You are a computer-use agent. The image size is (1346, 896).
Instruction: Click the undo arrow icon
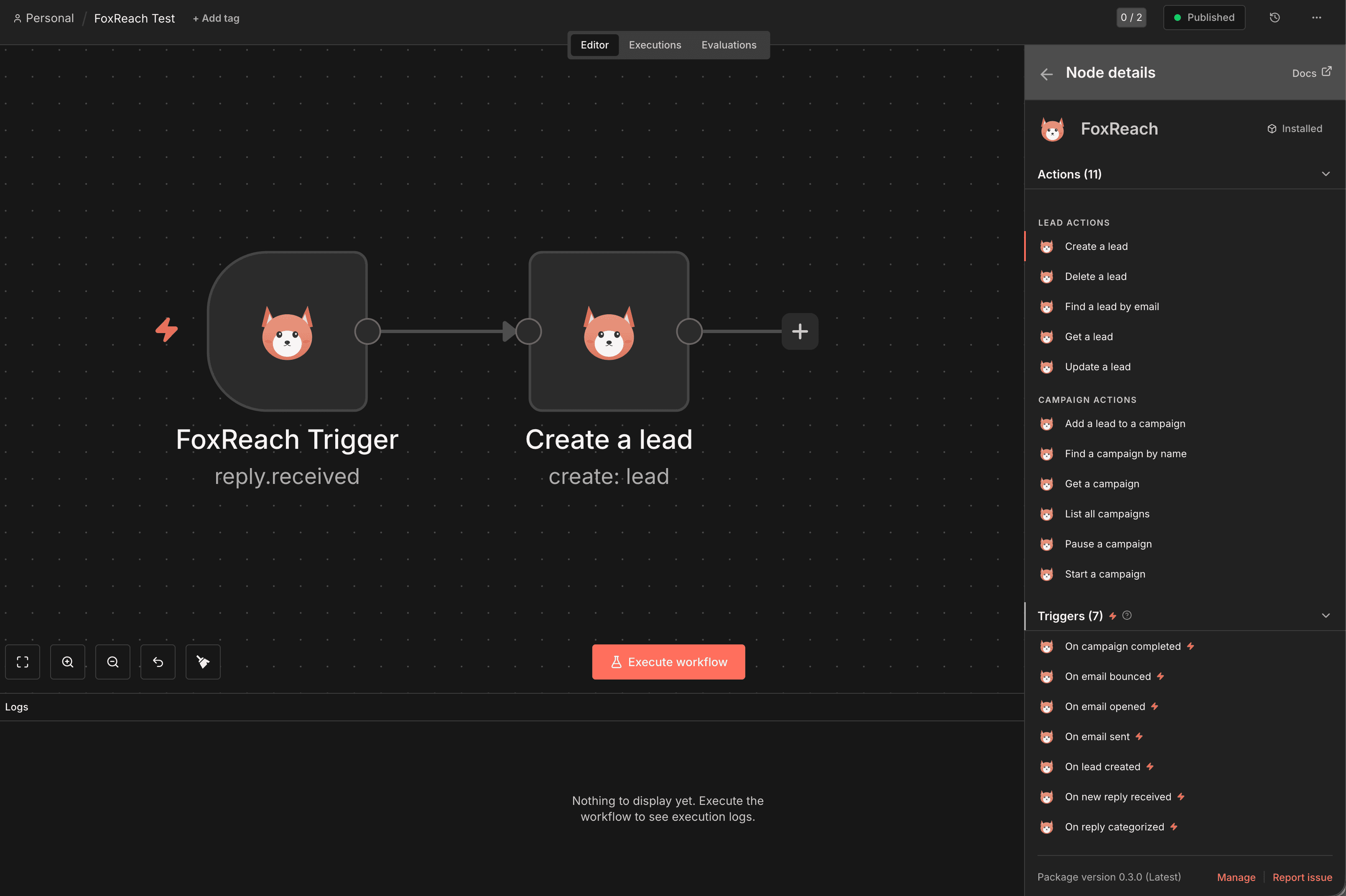(158, 662)
